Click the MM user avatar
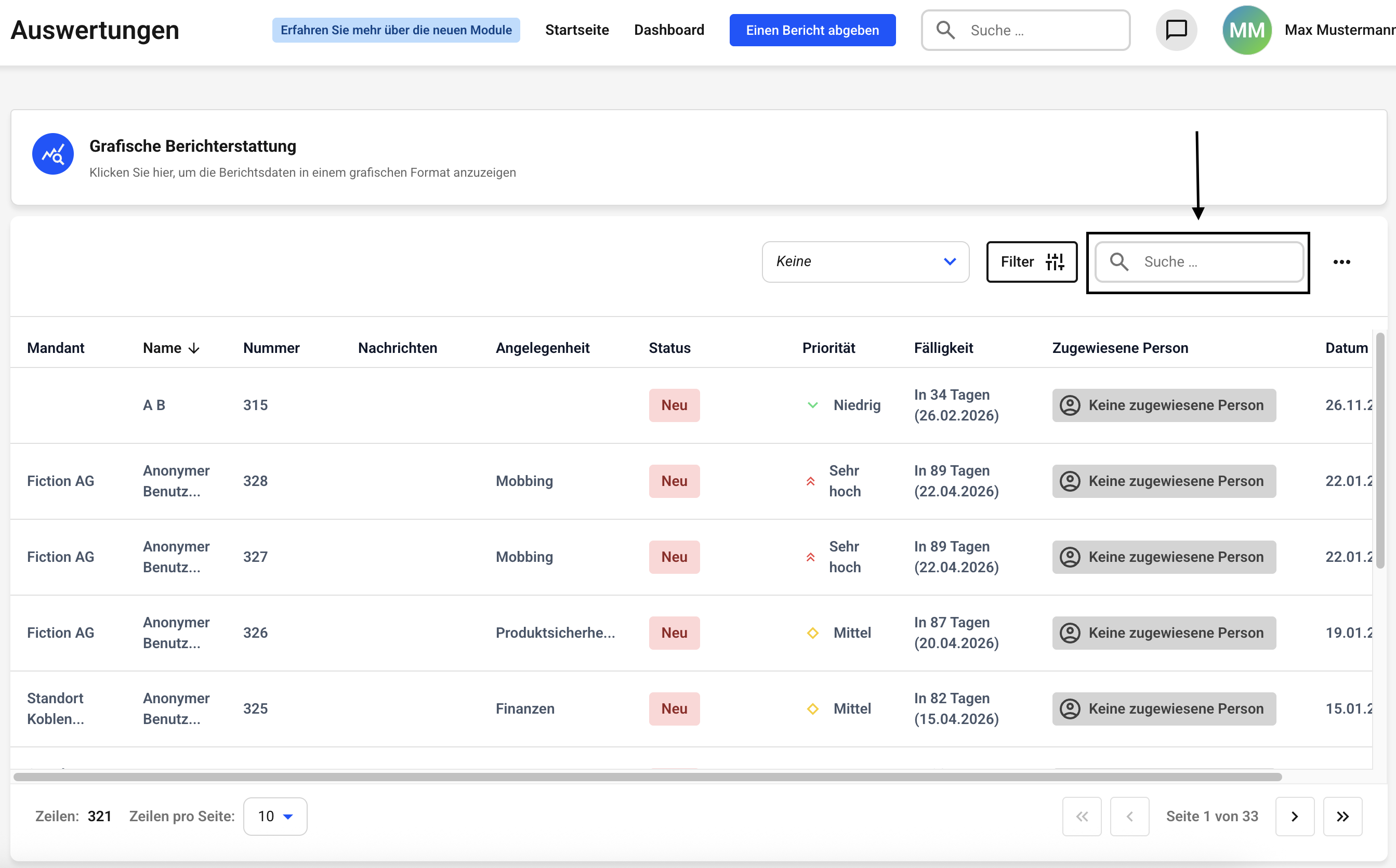This screenshot has width=1396, height=868. point(1246,30)
